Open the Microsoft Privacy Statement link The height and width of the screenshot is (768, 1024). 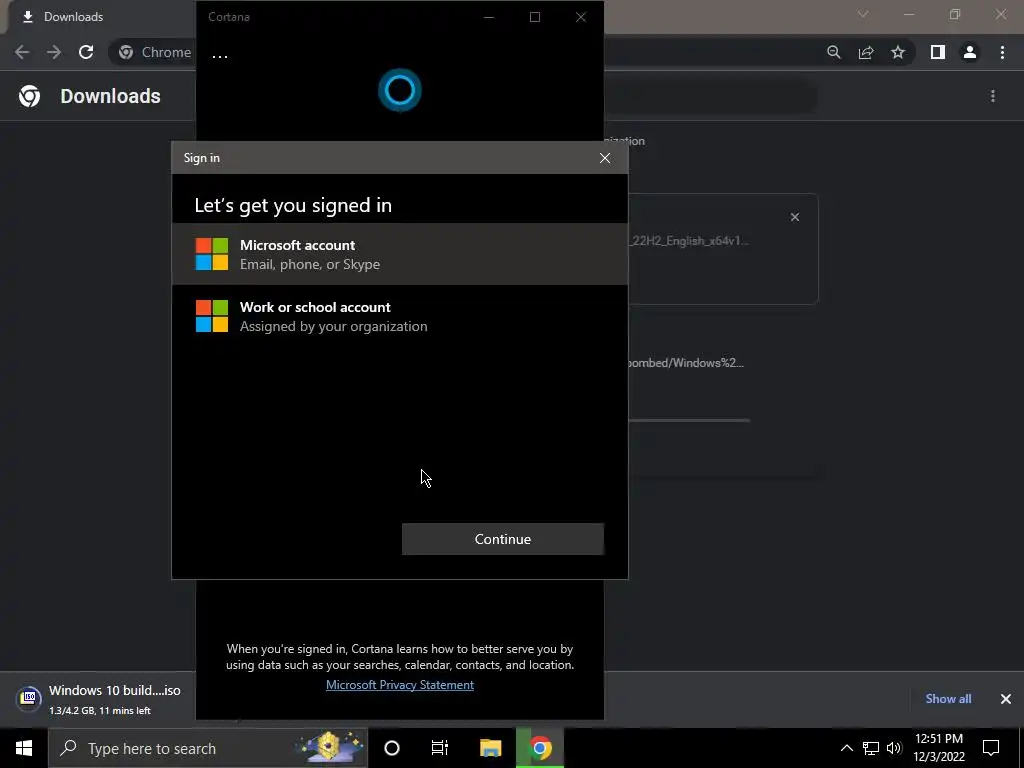coord(400,684)
